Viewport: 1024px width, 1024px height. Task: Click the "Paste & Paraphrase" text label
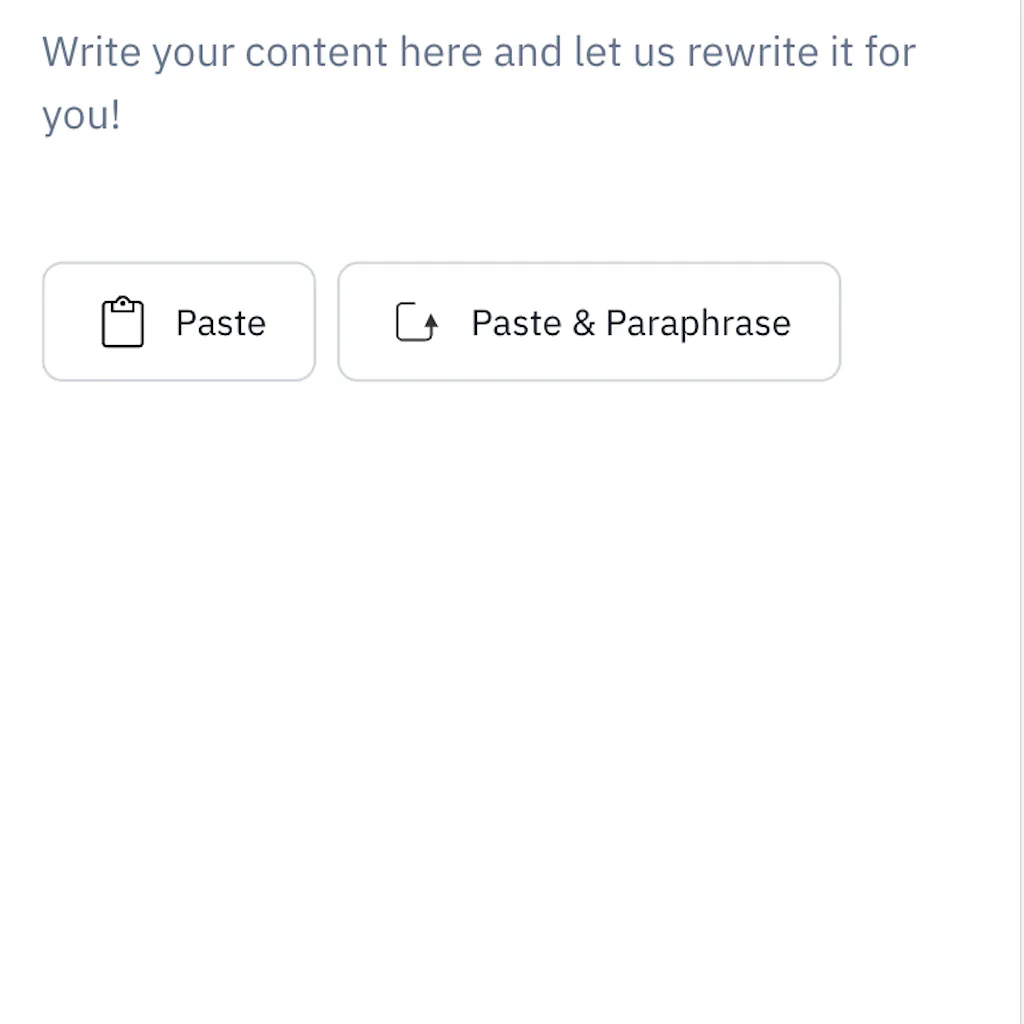click(631, 323)
